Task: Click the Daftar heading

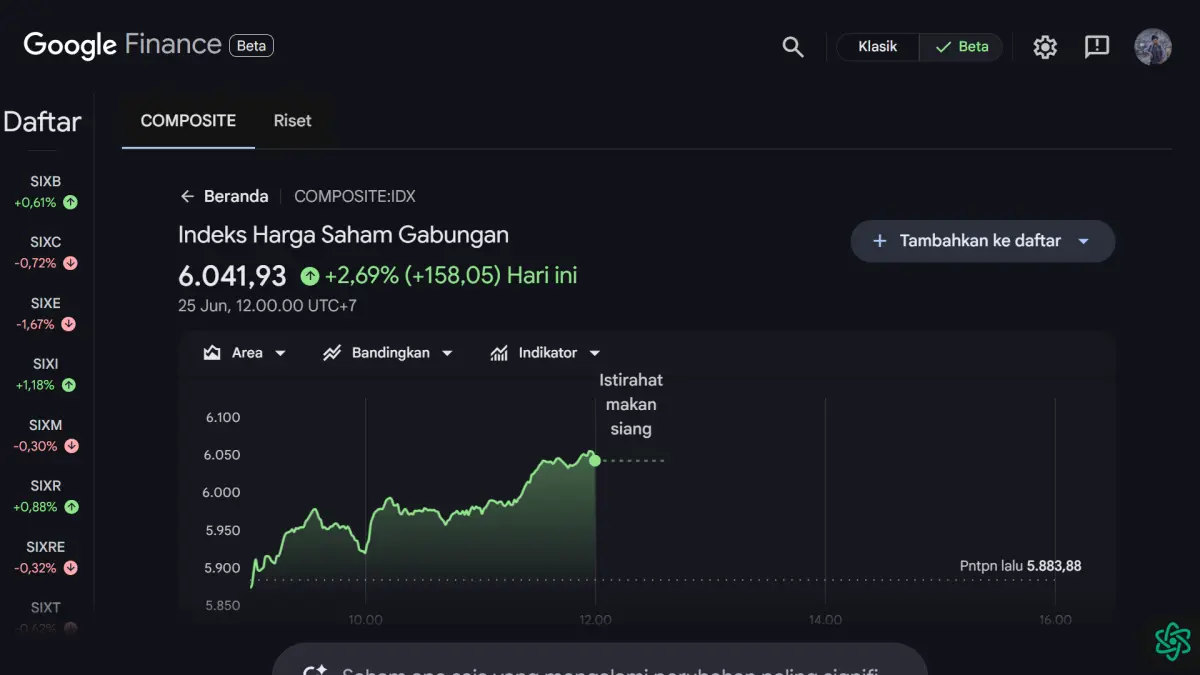Action: point(42,122)
